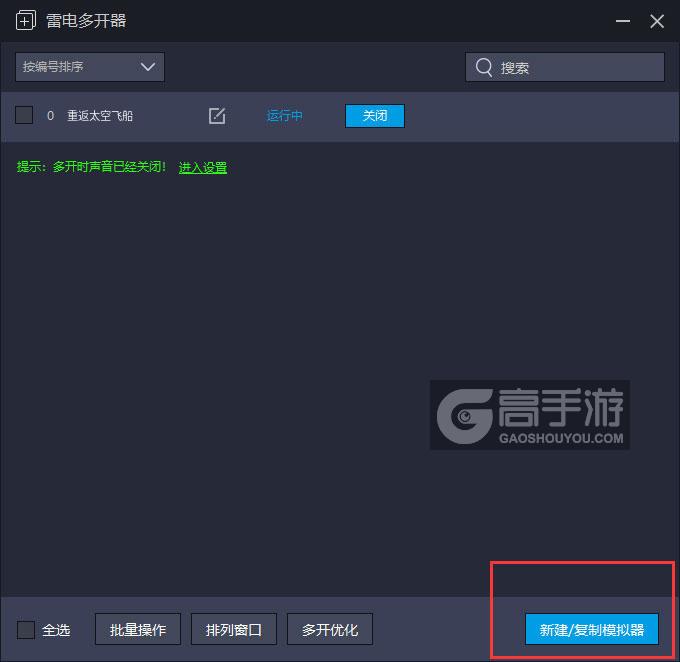Click the edit icon for 重返太空飞船
The width and height of the screenshot is (680, 662).
tap(217, 116)
